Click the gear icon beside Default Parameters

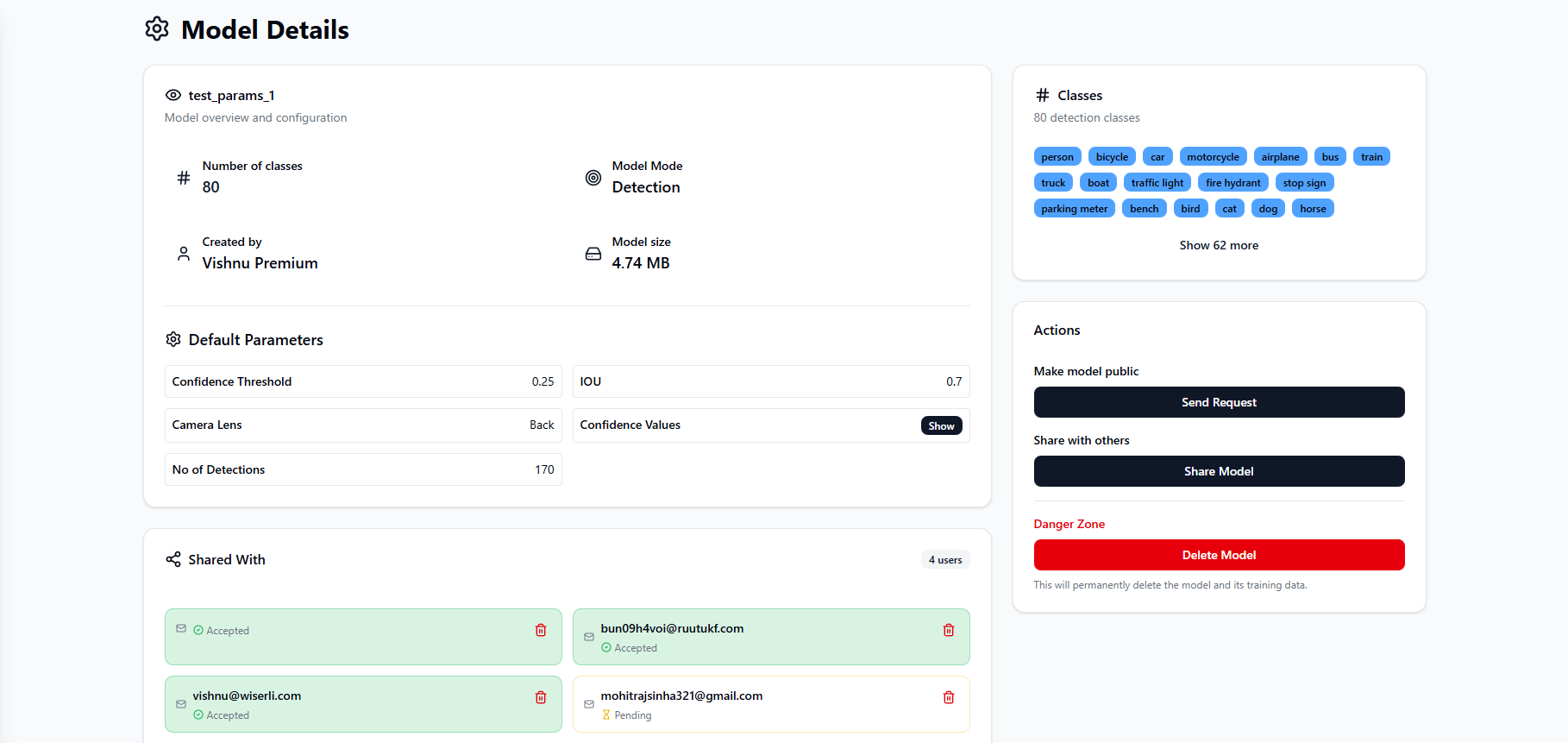coord(173,339)
